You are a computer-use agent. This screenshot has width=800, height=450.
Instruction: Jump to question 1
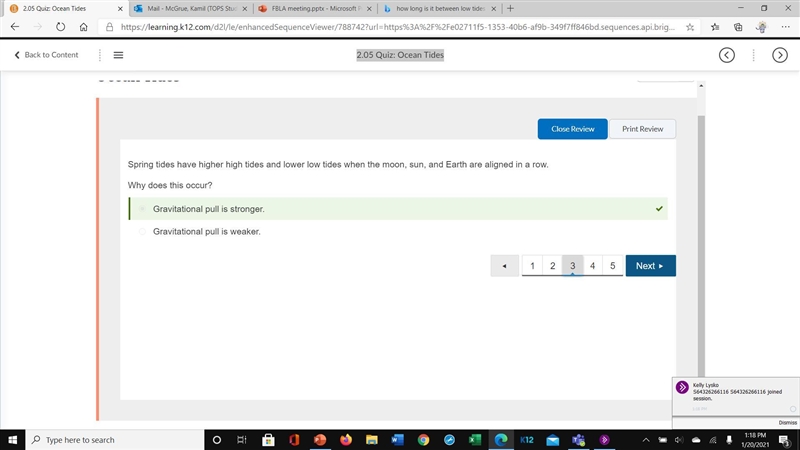click(532, 266)
